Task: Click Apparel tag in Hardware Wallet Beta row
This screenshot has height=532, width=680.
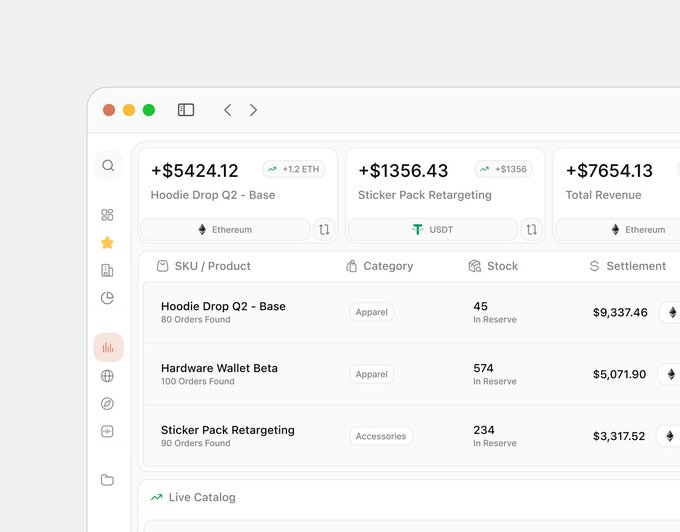Action: (x=372, y=374)
